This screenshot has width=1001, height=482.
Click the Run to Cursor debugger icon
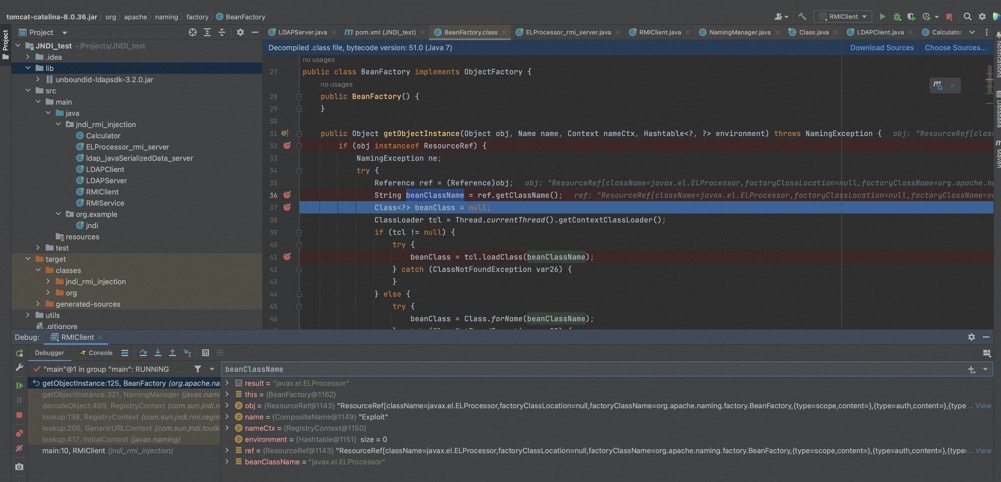187,352
